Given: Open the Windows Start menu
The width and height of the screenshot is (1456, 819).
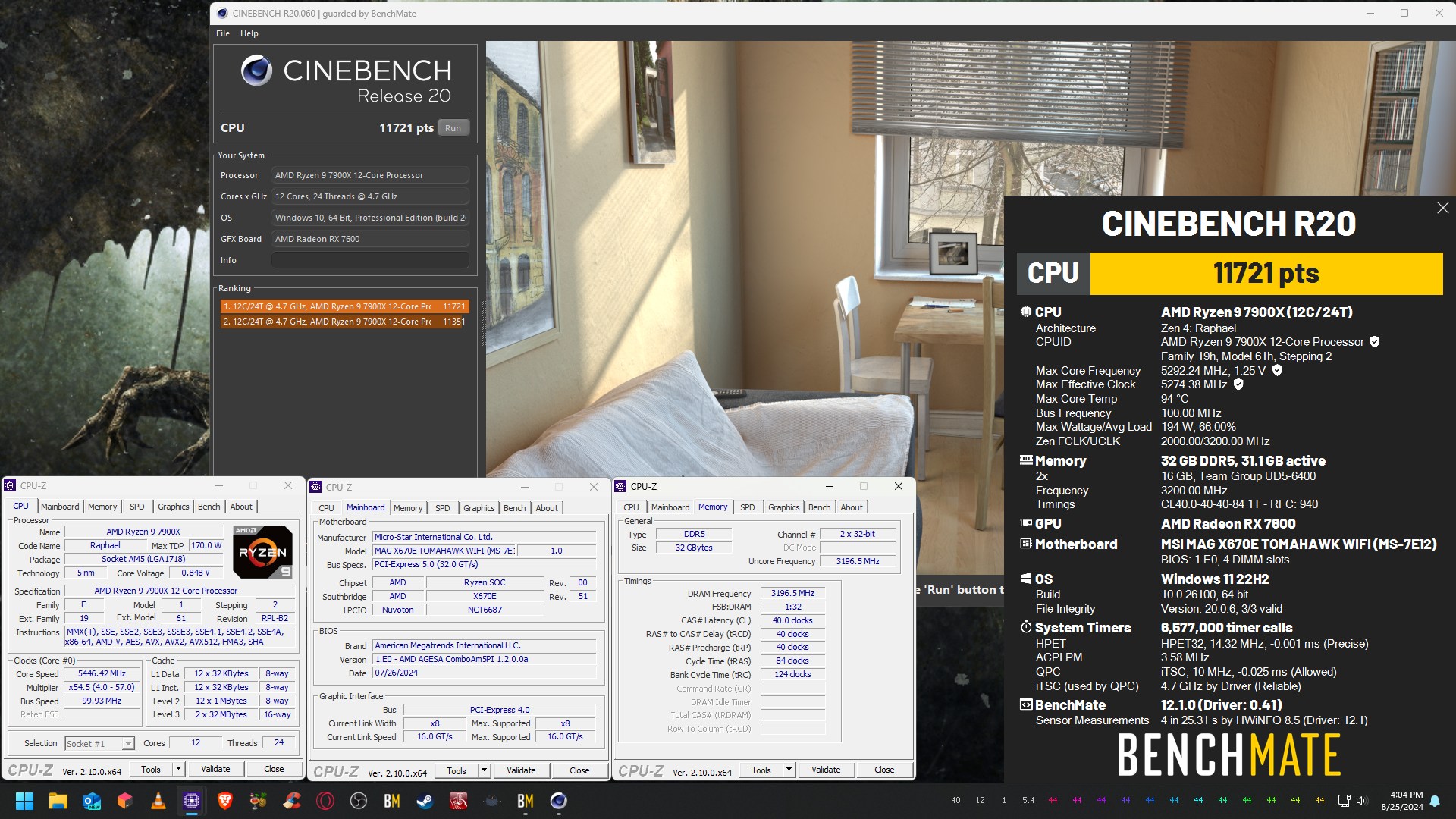Looking at the screenshot, I should pyautogui.click(x=24, y=801).
